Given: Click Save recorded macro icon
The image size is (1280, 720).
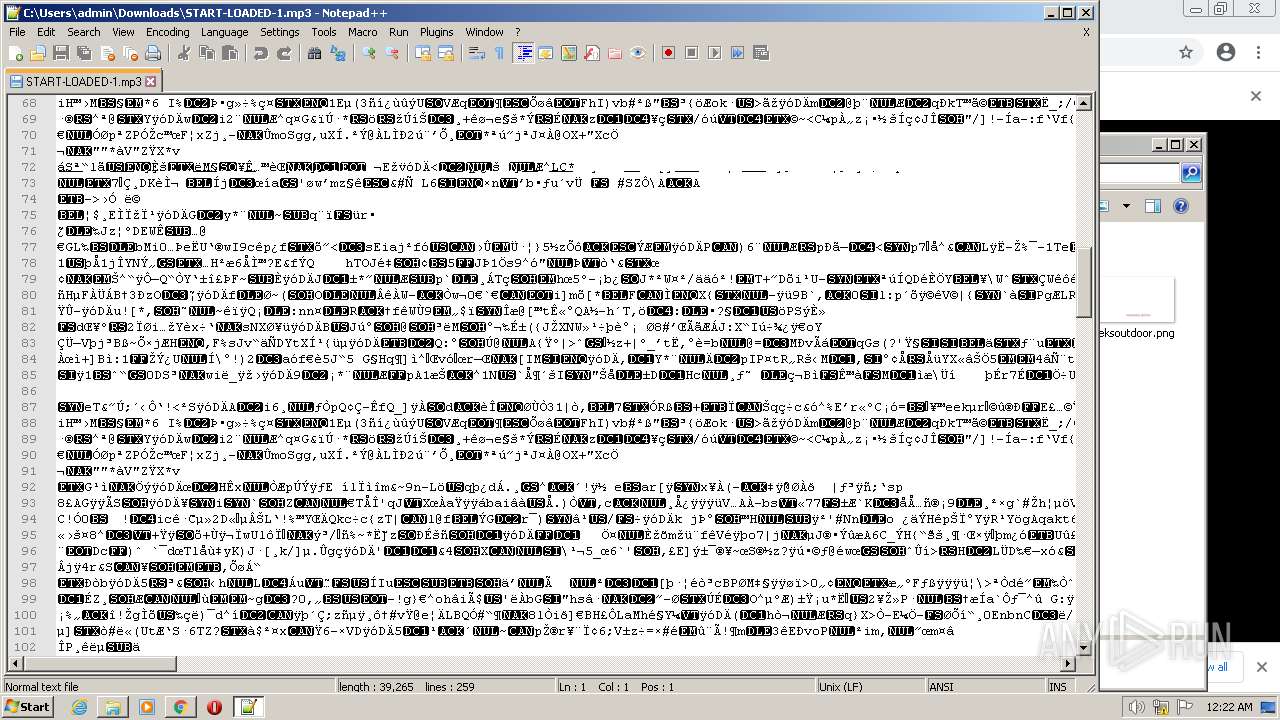Looking at the screenshot, I should click(x=760, y=53).
